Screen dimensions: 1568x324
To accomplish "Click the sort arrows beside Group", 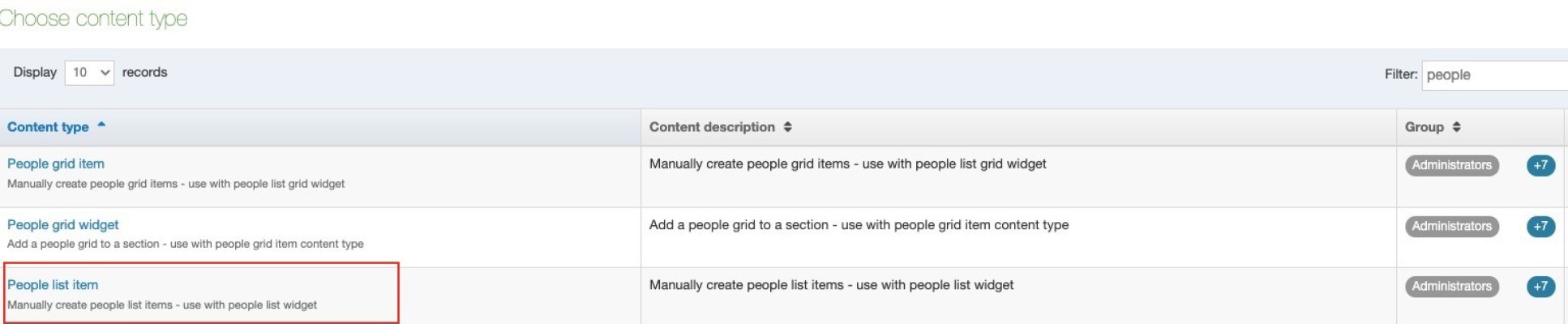I will [x=1456, y=127].
